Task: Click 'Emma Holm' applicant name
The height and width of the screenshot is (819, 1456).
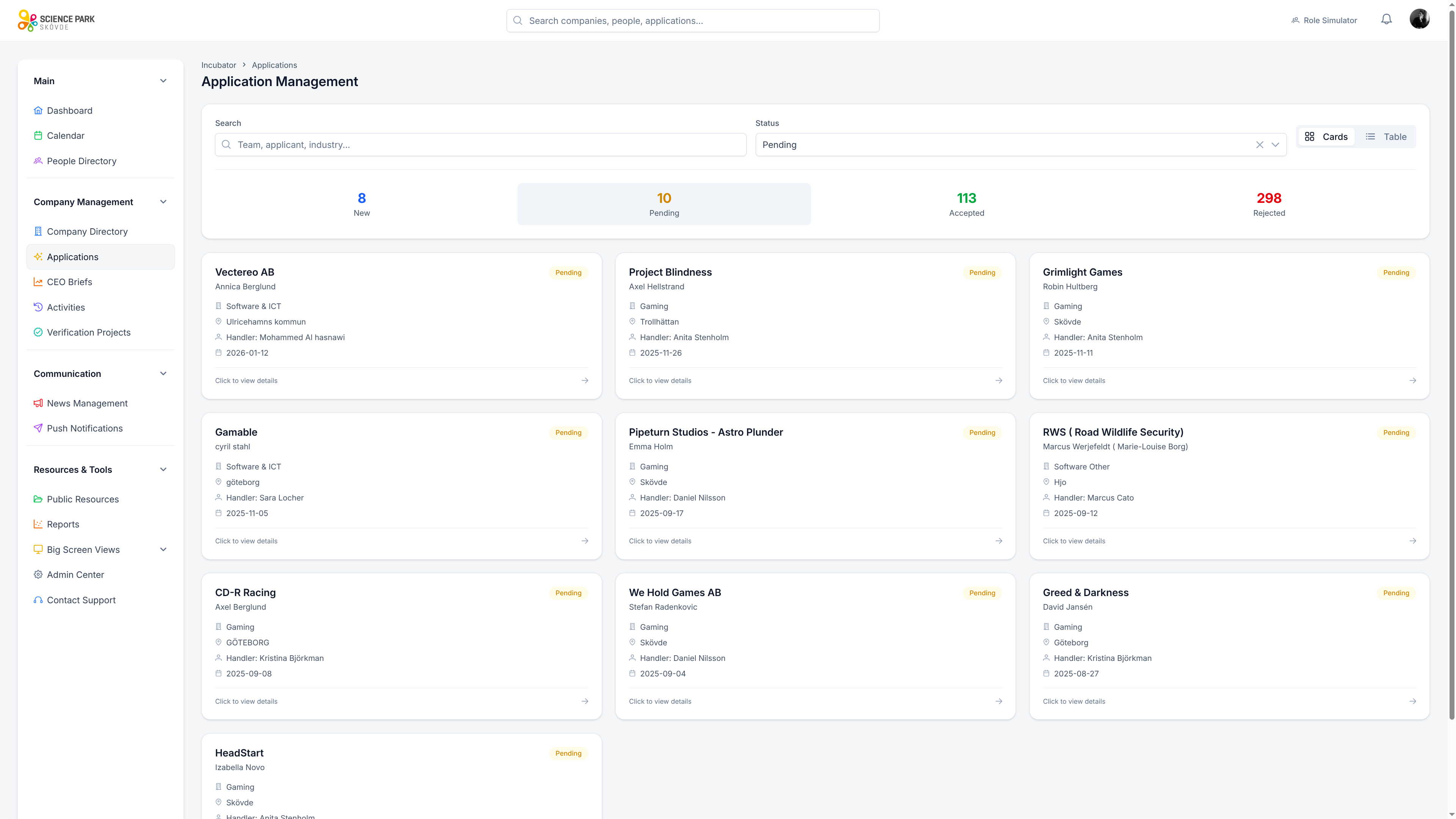Action: (x=651, y=447)
